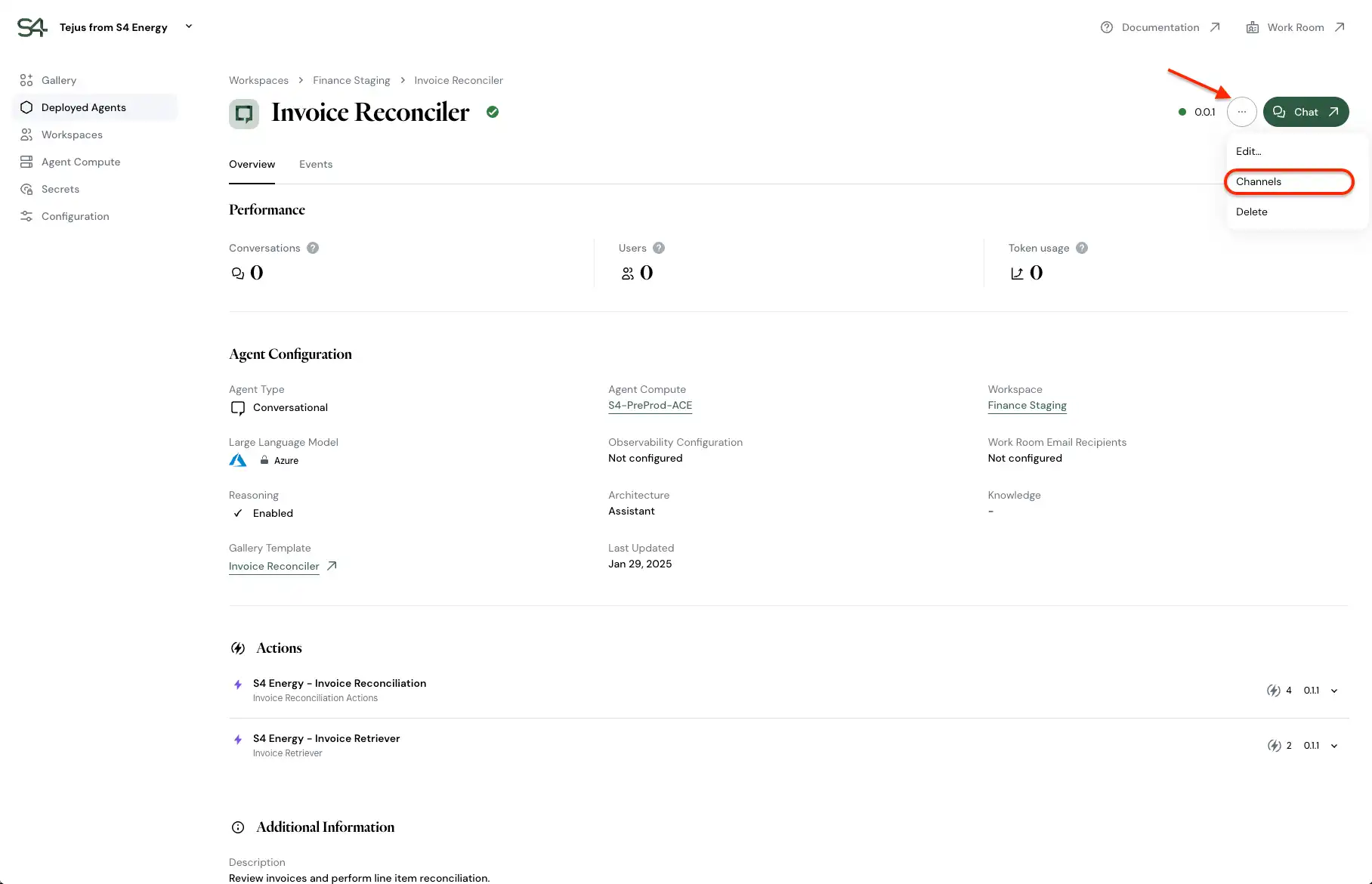Switch to the Events tab
This screenshot has width=1372, height=884.
point(315,164)
